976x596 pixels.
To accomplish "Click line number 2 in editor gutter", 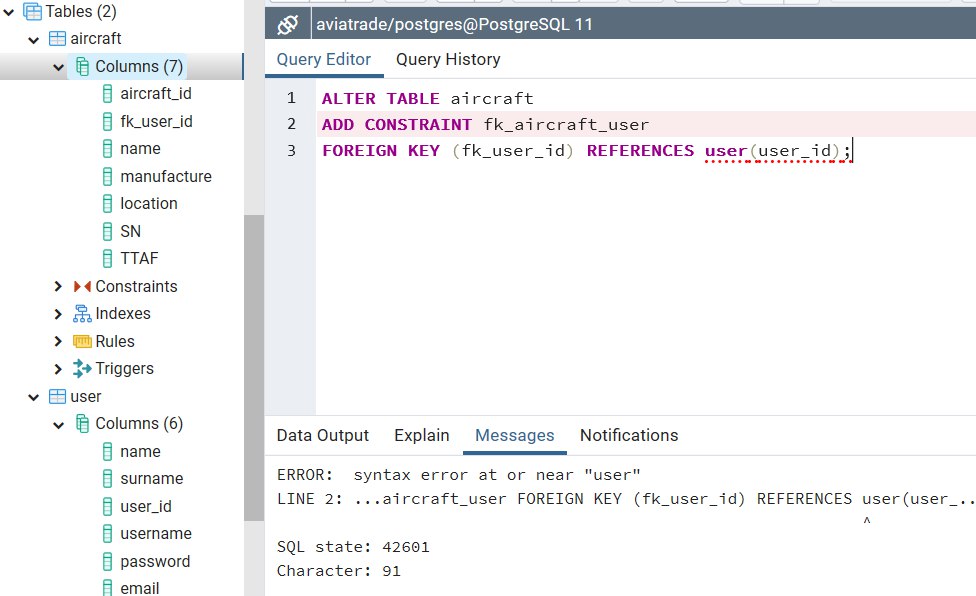I will [291, 124].
